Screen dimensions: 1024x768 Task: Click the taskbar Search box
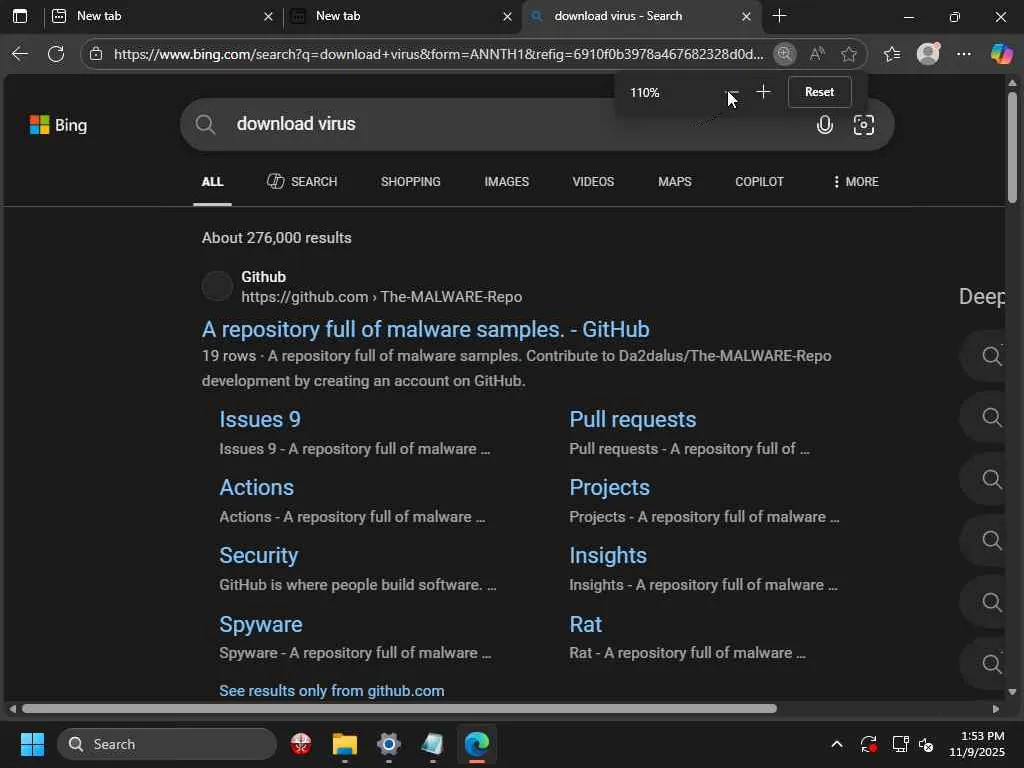pyautogui.click(x=167, y=744)
